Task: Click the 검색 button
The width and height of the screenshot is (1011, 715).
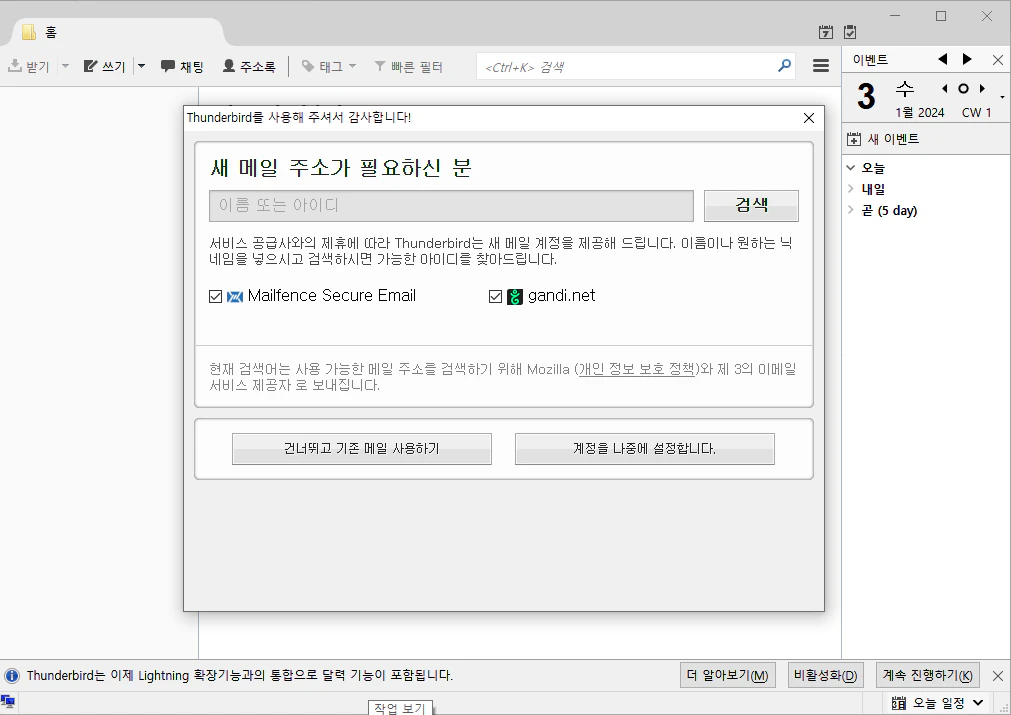Action: click(751, 206)
